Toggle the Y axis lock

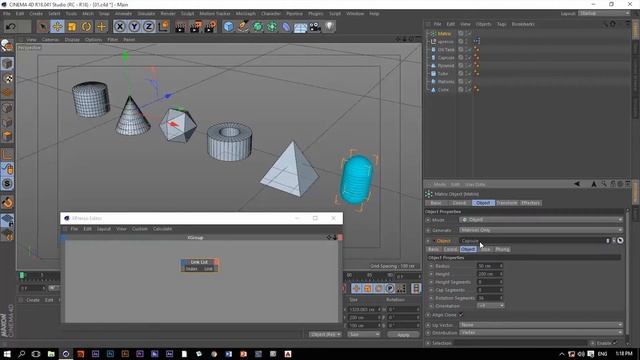(x=134, y=27)
